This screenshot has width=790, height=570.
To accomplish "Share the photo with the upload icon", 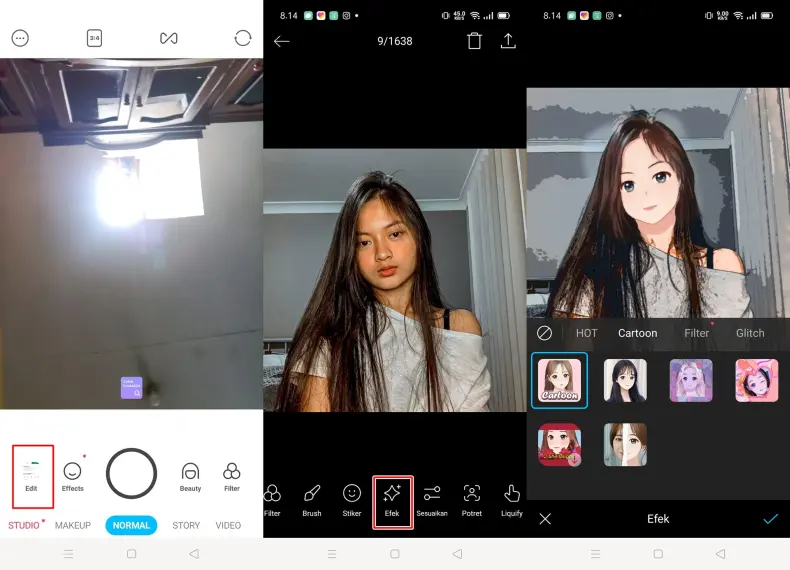I will [508, 41].
